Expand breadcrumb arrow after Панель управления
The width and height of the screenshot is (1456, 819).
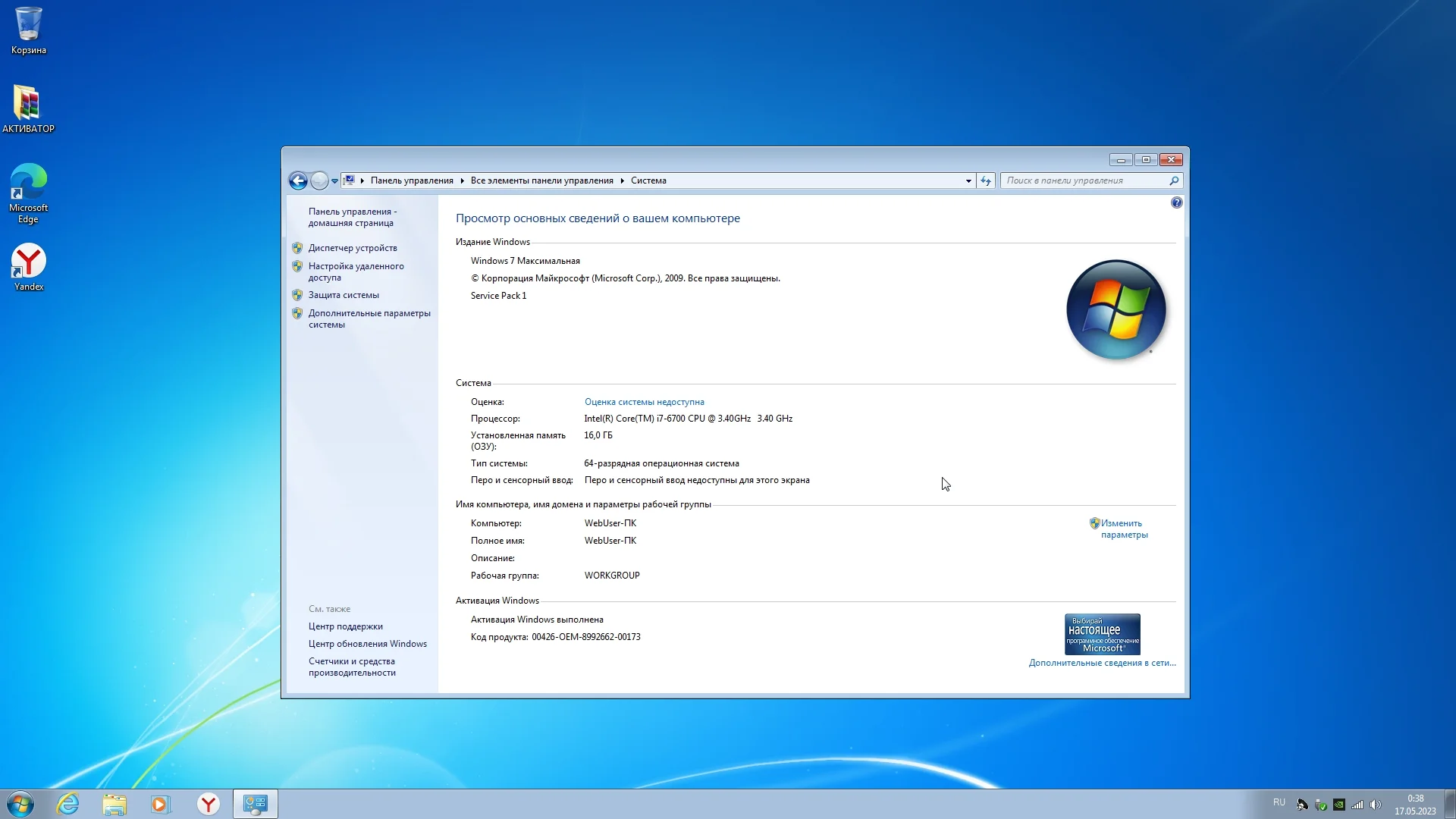click(x=462, y=180)
